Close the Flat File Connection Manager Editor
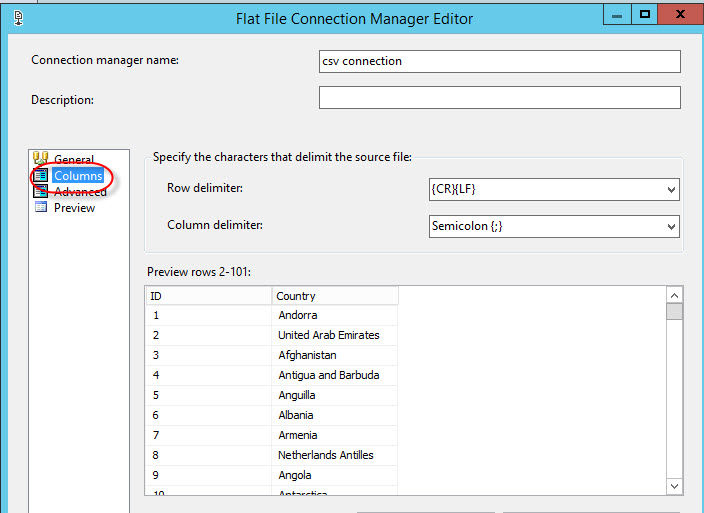The width and height of the screenshot is (704, 513). 685,14
